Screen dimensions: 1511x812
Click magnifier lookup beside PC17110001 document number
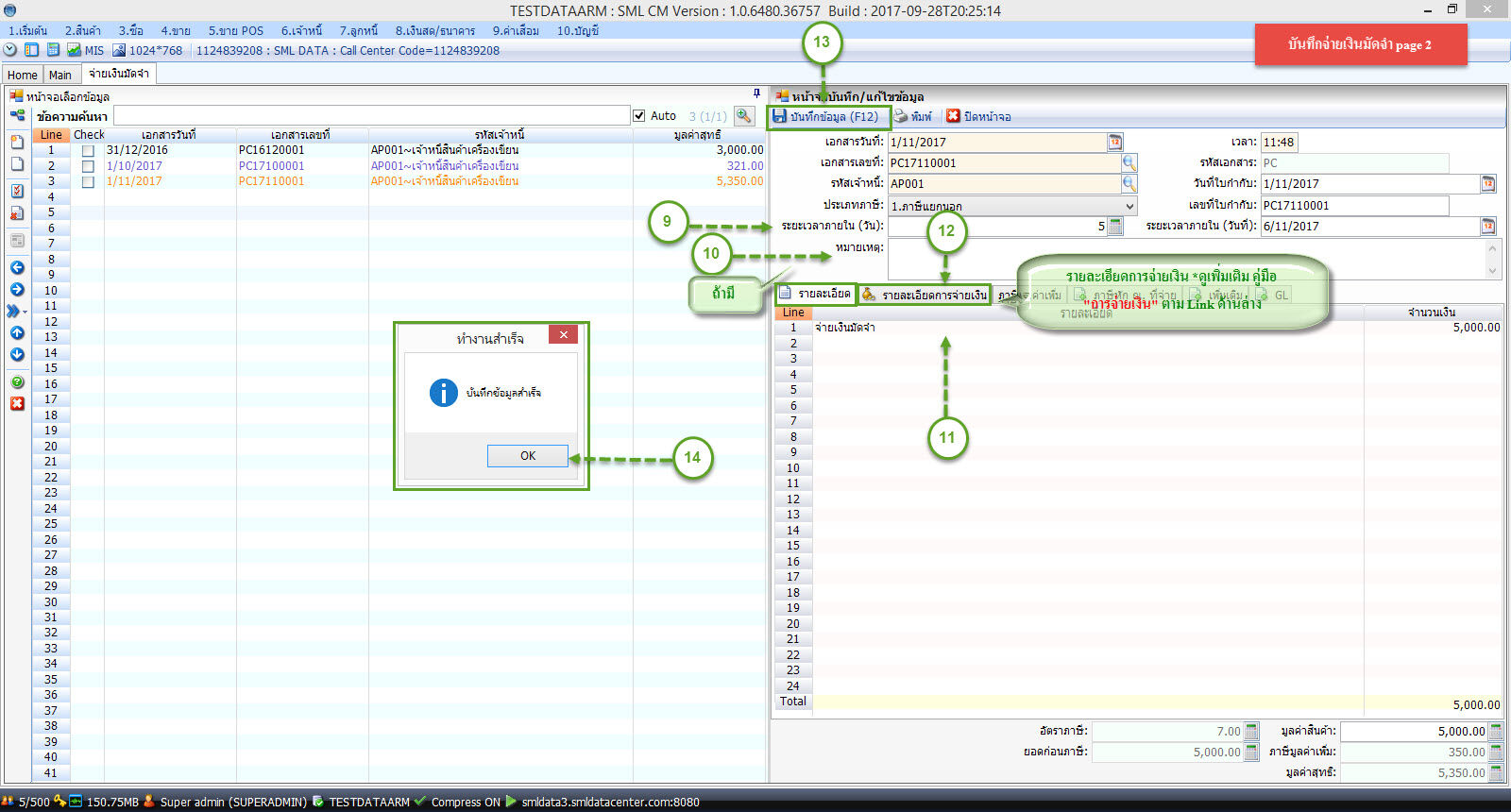coord(1129,162)
